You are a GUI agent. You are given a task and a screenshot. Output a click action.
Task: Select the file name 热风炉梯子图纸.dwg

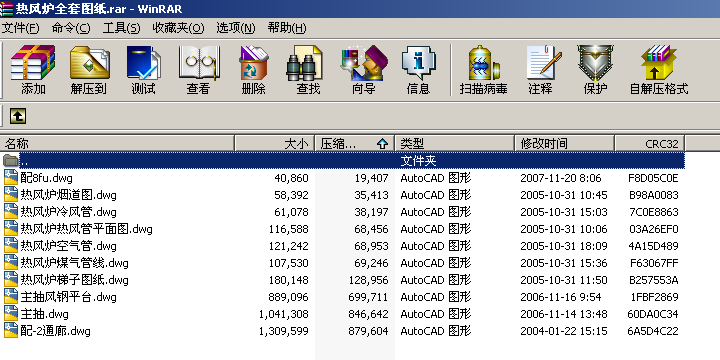tap(74, 280)
